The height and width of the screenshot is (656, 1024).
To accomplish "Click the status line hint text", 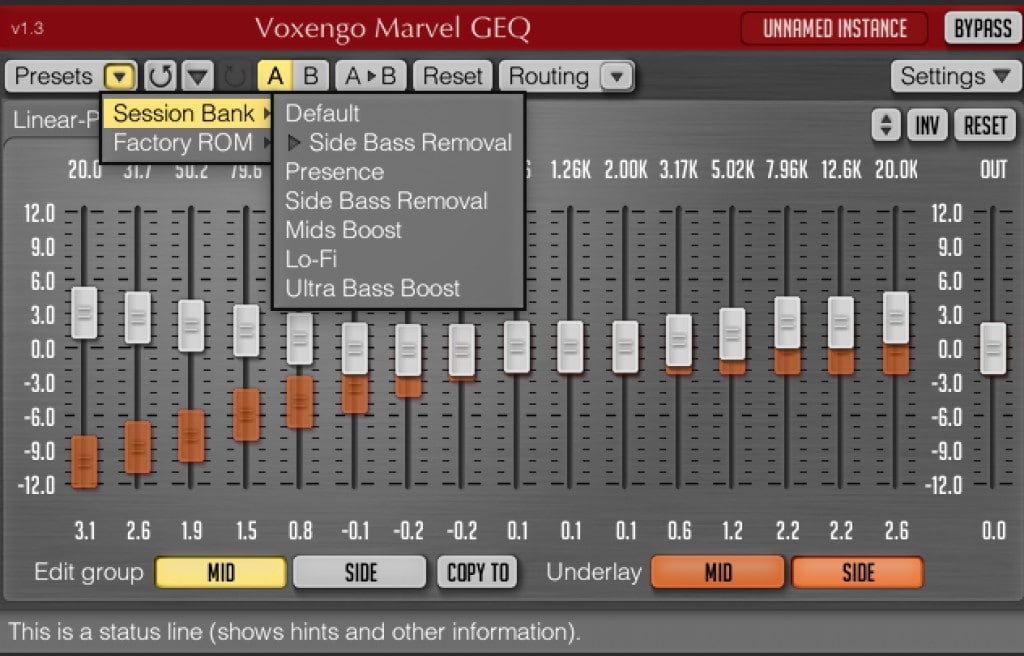I will (x=293, y=632).
